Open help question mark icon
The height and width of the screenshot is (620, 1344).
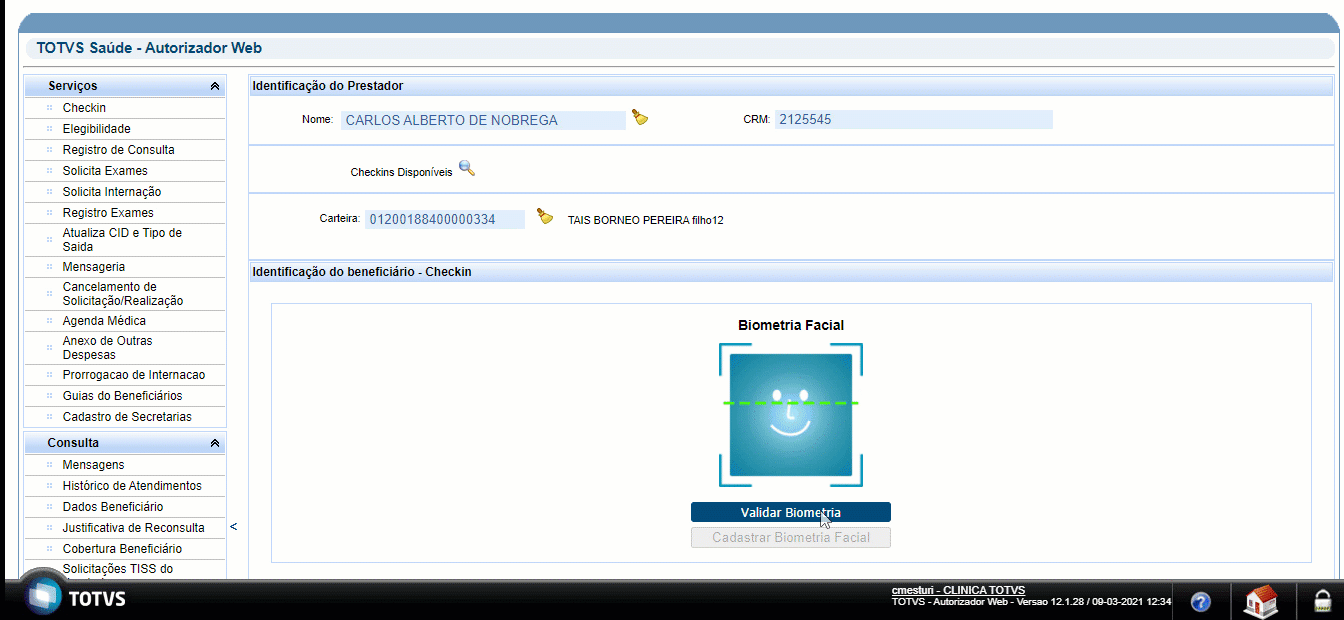[1201, 602]
